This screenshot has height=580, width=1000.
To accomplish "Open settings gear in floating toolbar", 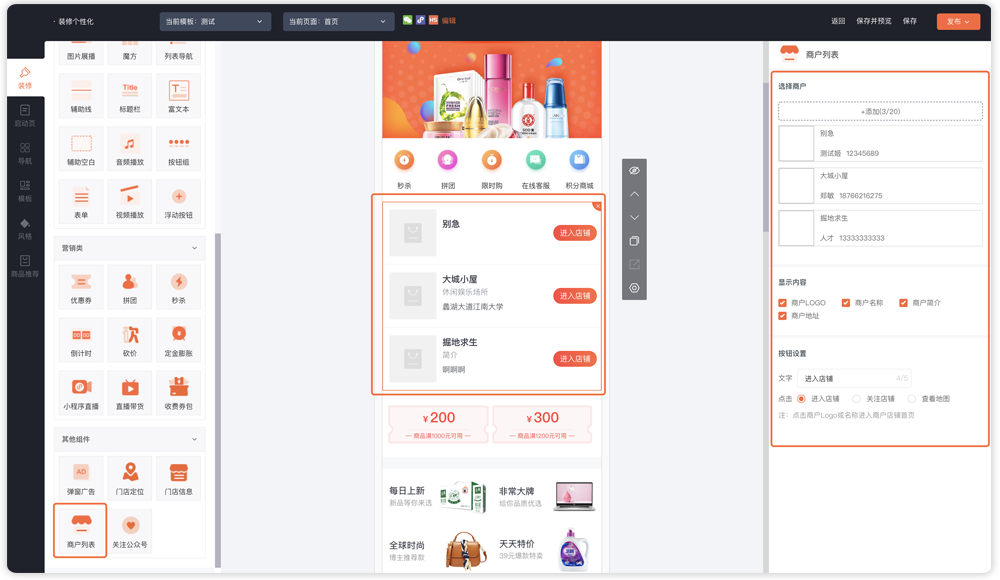I will 634,288.
